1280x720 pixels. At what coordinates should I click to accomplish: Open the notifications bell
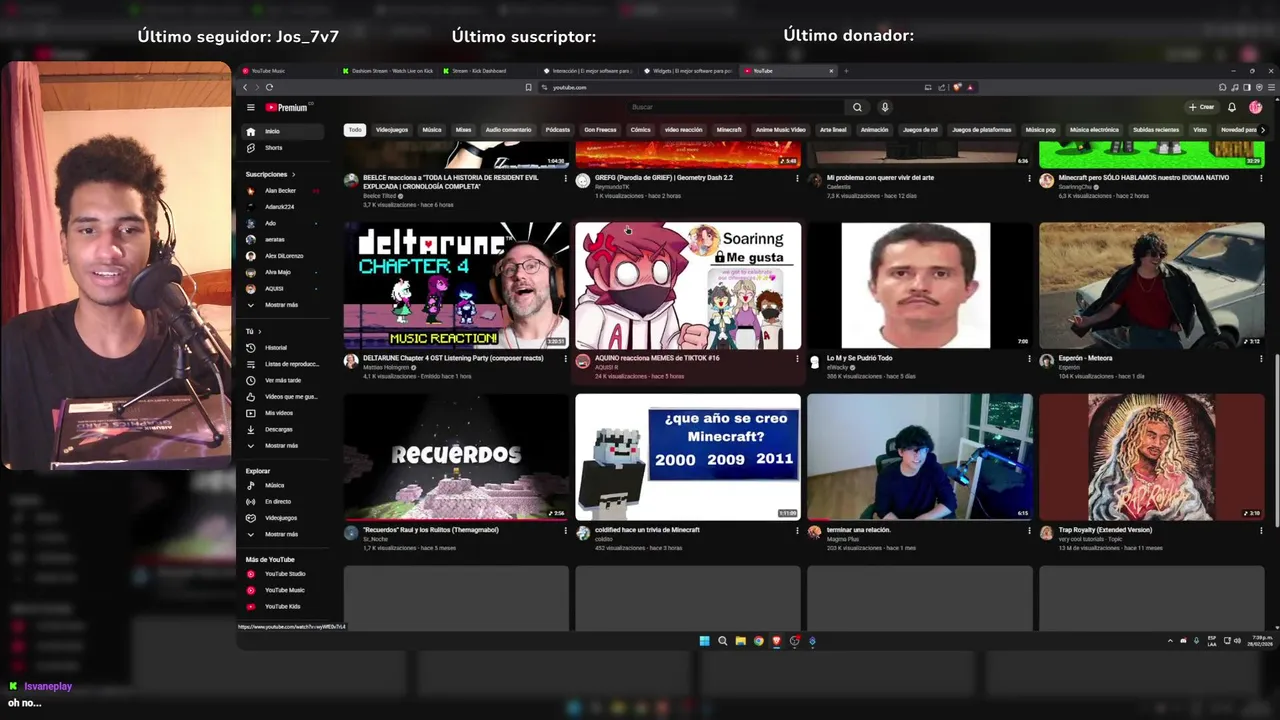pyautogui.click(x=1232, y=107)
